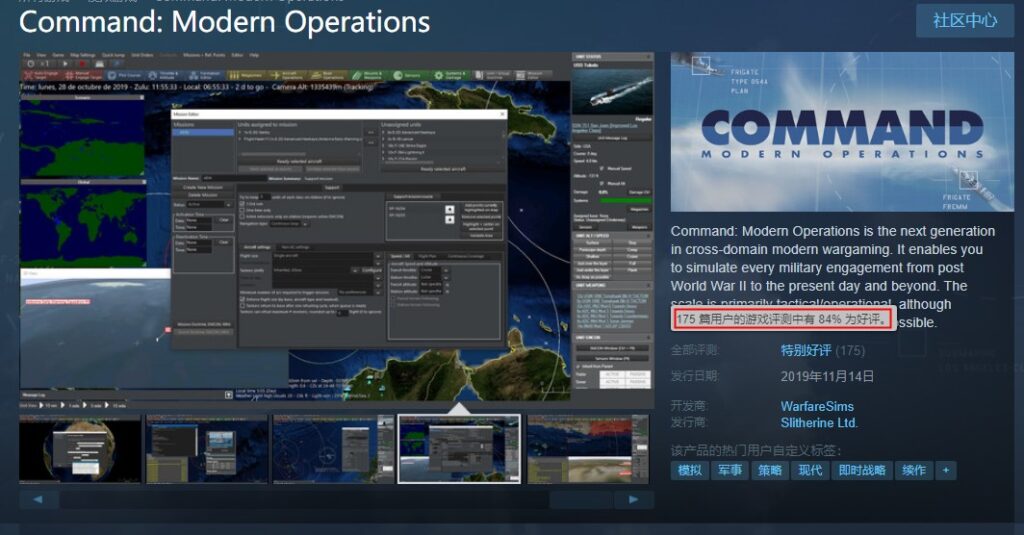Open the Command Modern Operations header image
The width and height of the screenshot is (1024, 535).
pyautogui.click(x=842, y=132)
